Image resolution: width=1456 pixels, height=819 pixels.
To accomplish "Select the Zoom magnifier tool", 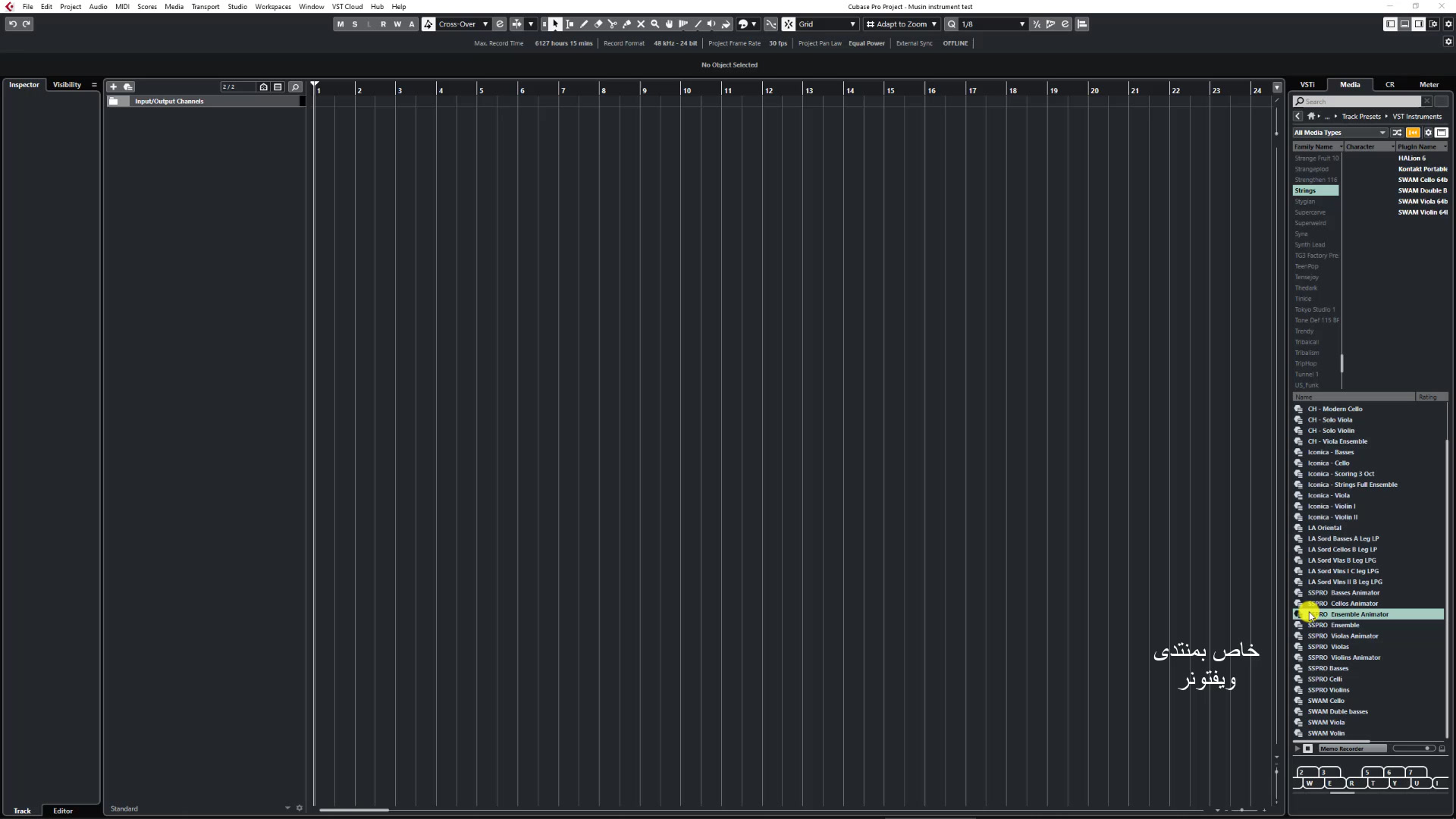I will [x=655, y=24].
